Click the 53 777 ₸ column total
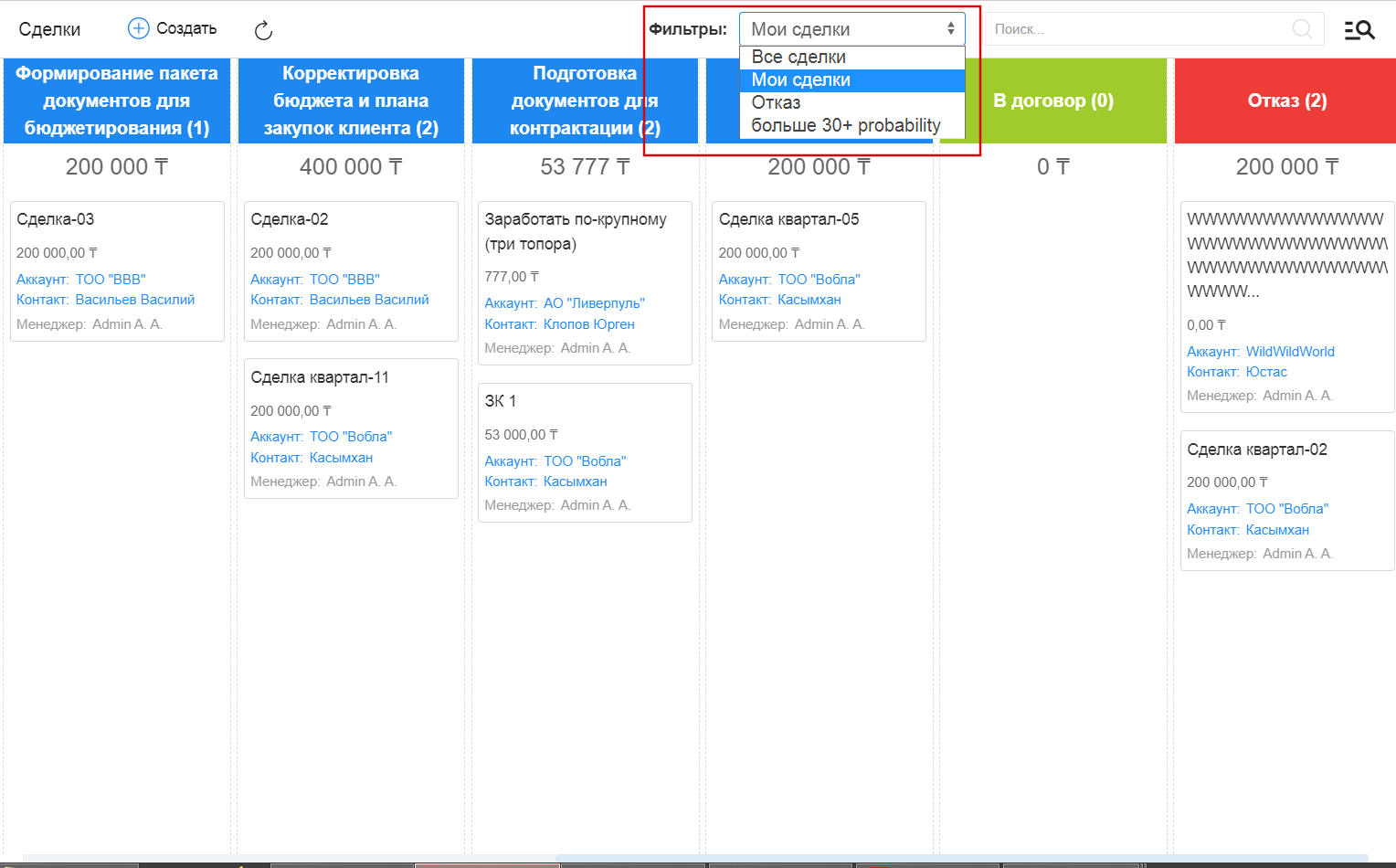 [x=585, y=167]
